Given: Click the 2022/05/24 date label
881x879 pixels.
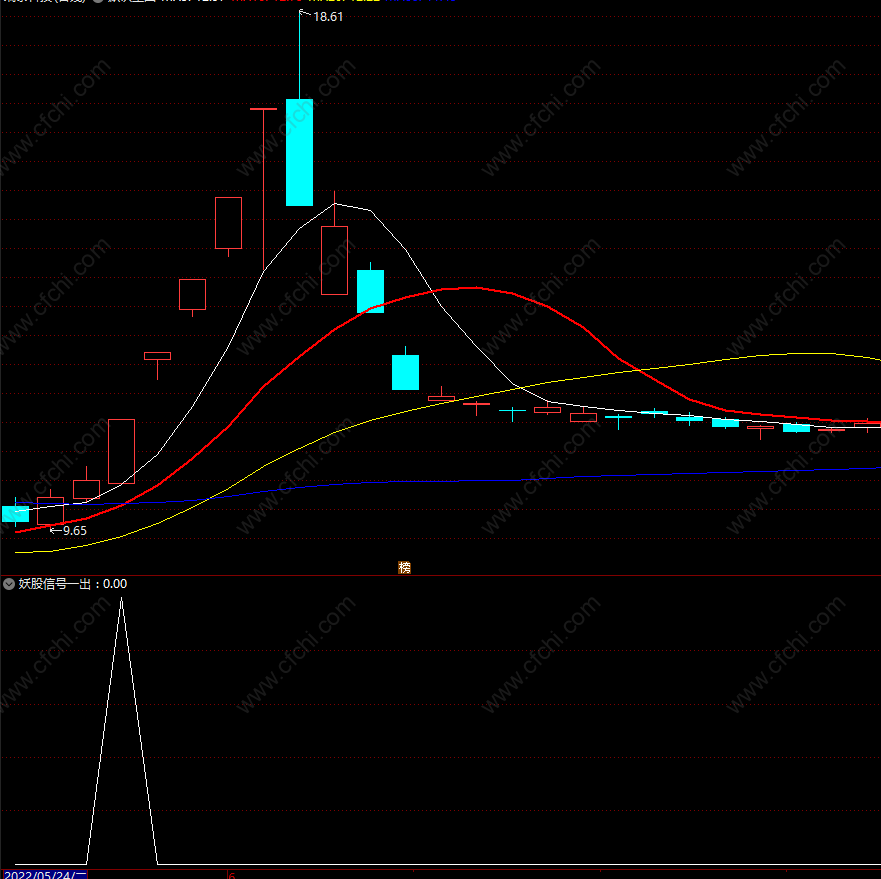Looking at the screenshot, I should tap(45, 875).
